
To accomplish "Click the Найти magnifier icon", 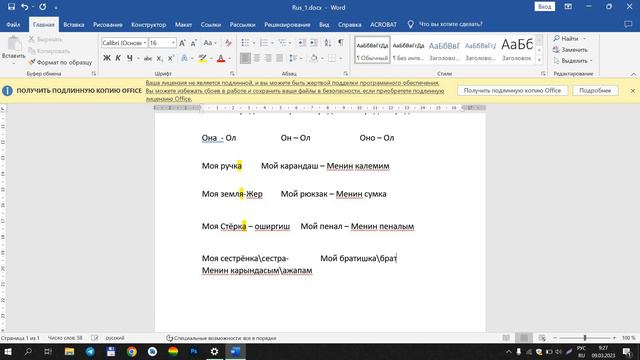I will click(x=556, y=38).
